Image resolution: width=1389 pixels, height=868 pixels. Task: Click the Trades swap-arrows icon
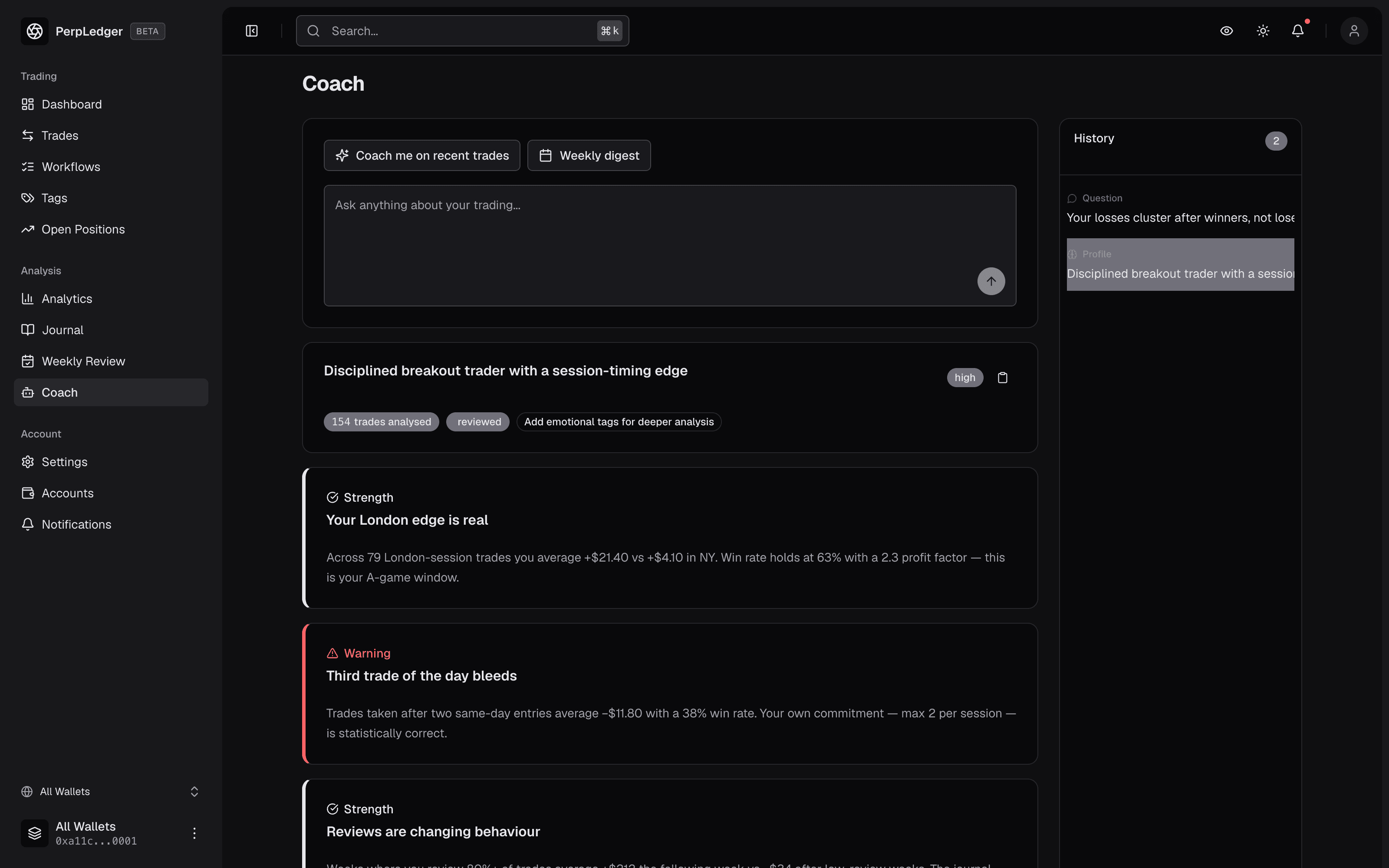(x=27, y=135)
